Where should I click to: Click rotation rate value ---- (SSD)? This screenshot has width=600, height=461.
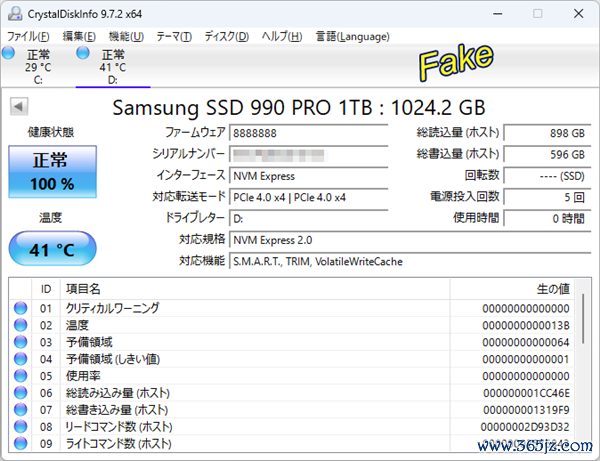point(547,176)
